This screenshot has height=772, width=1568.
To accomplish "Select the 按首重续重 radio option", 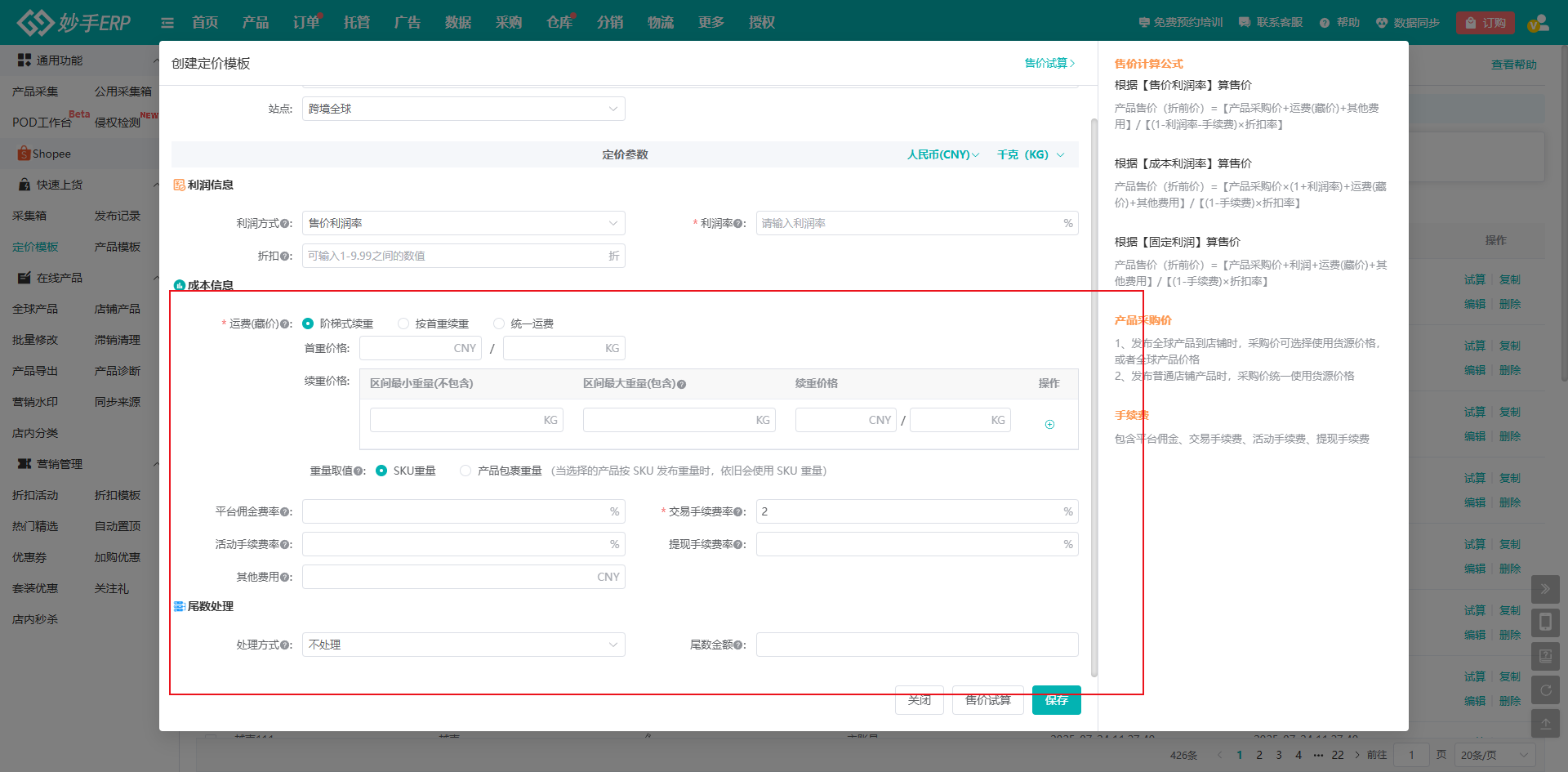I will tap(403, 324).
